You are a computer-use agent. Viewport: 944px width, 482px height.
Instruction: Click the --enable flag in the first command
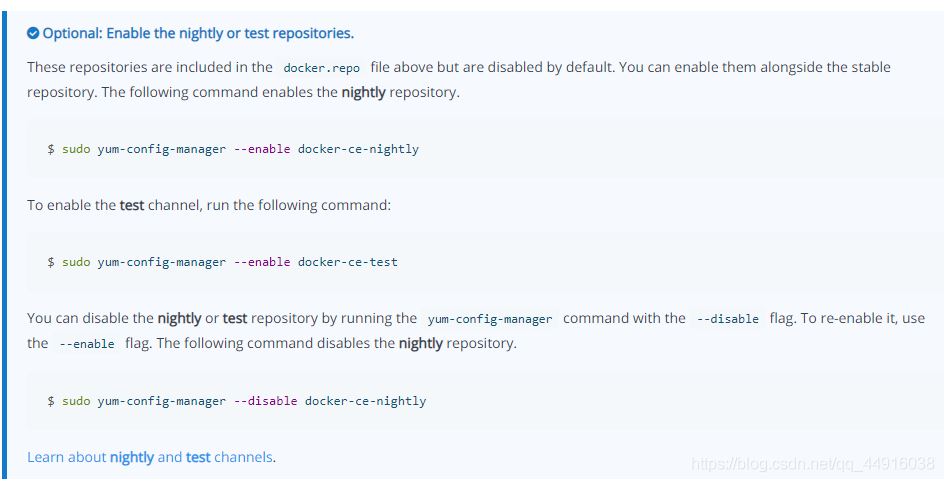(x=262, y=149)
